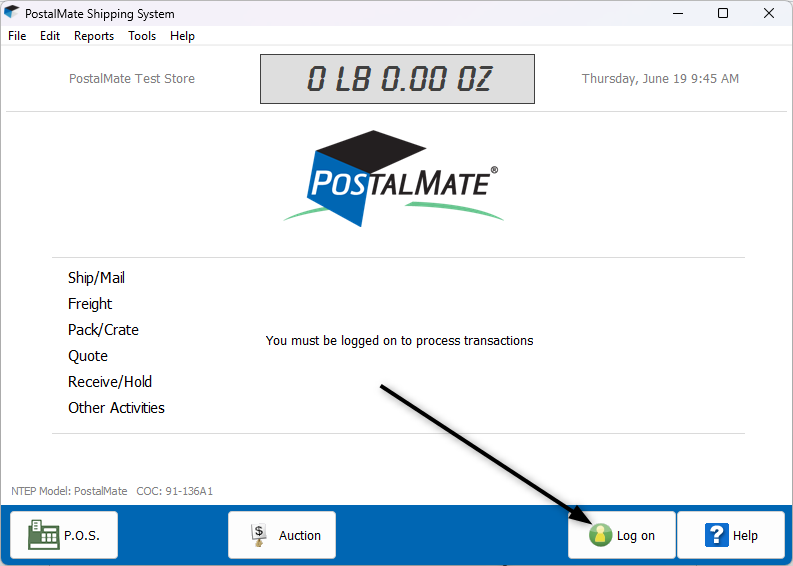Open the Edit menu

[50, 36]
